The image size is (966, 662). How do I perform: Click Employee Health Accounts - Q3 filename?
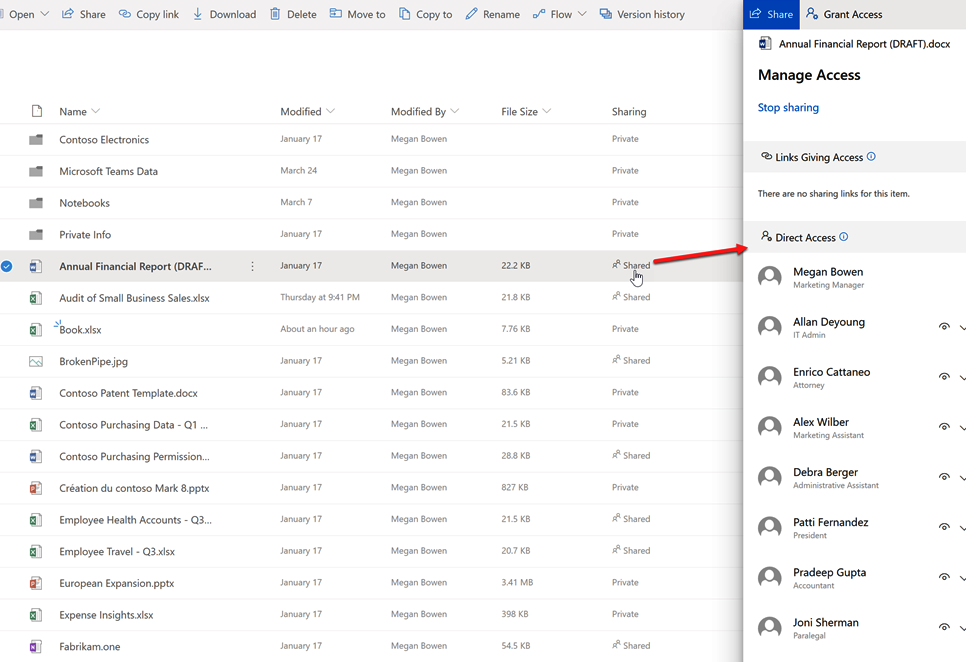[136, 520]
